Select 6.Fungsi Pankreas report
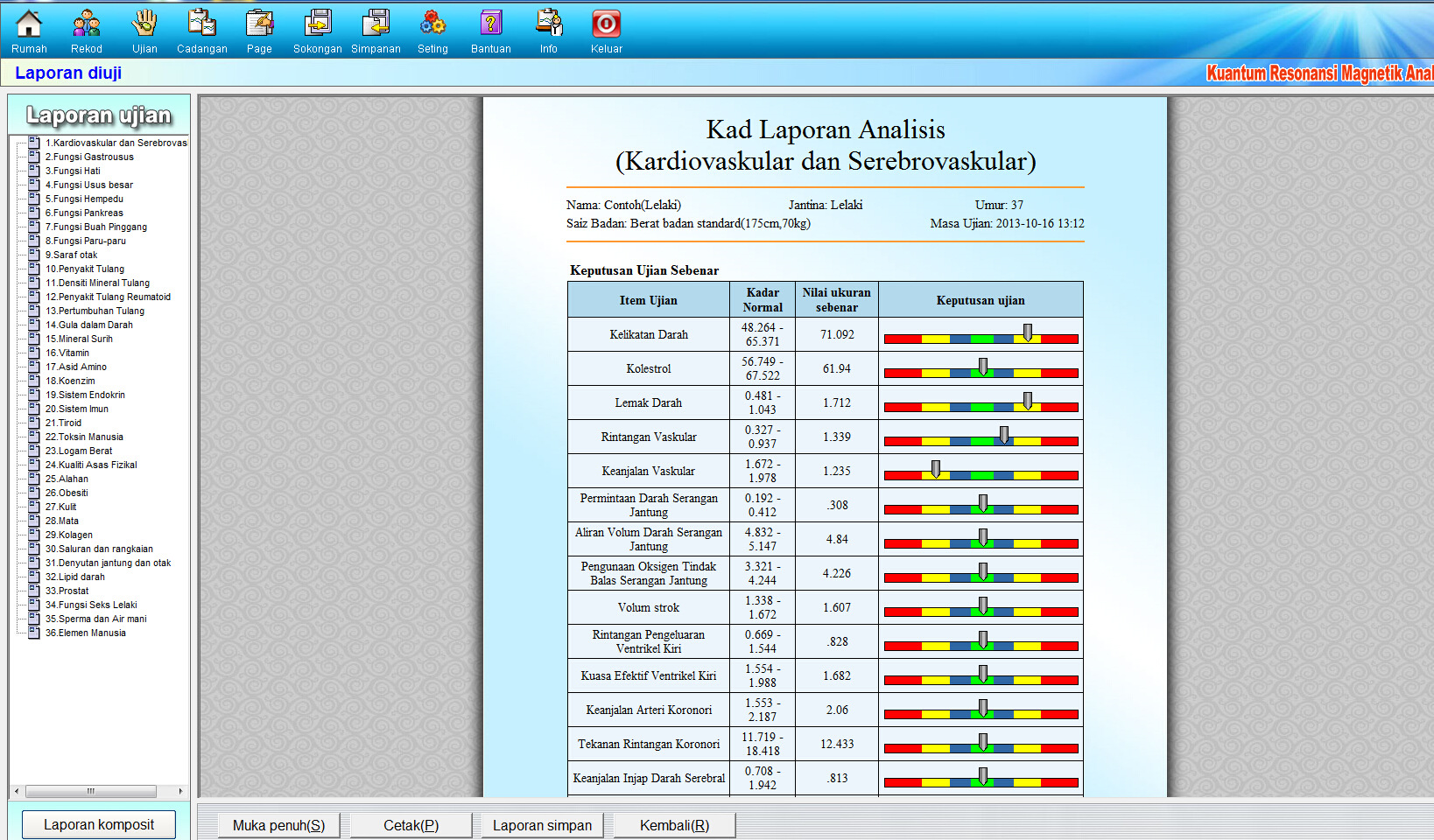The width and height of the screenshot is (1434, 840). (x=84, y=213)
